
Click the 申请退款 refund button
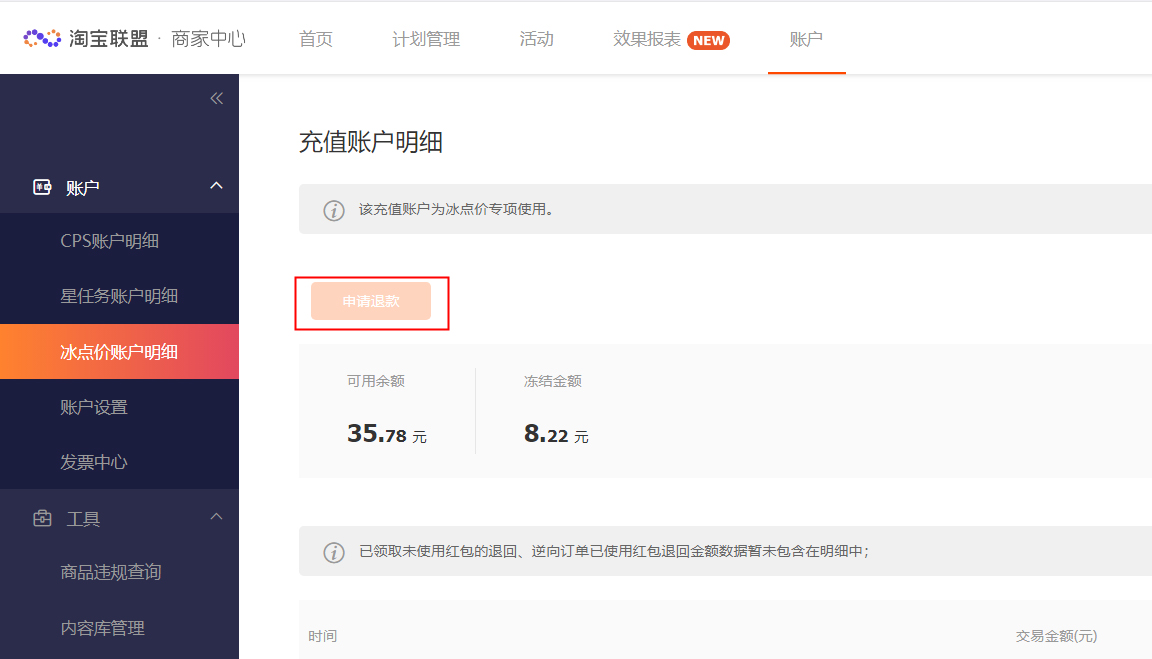[x=372, y=301]
